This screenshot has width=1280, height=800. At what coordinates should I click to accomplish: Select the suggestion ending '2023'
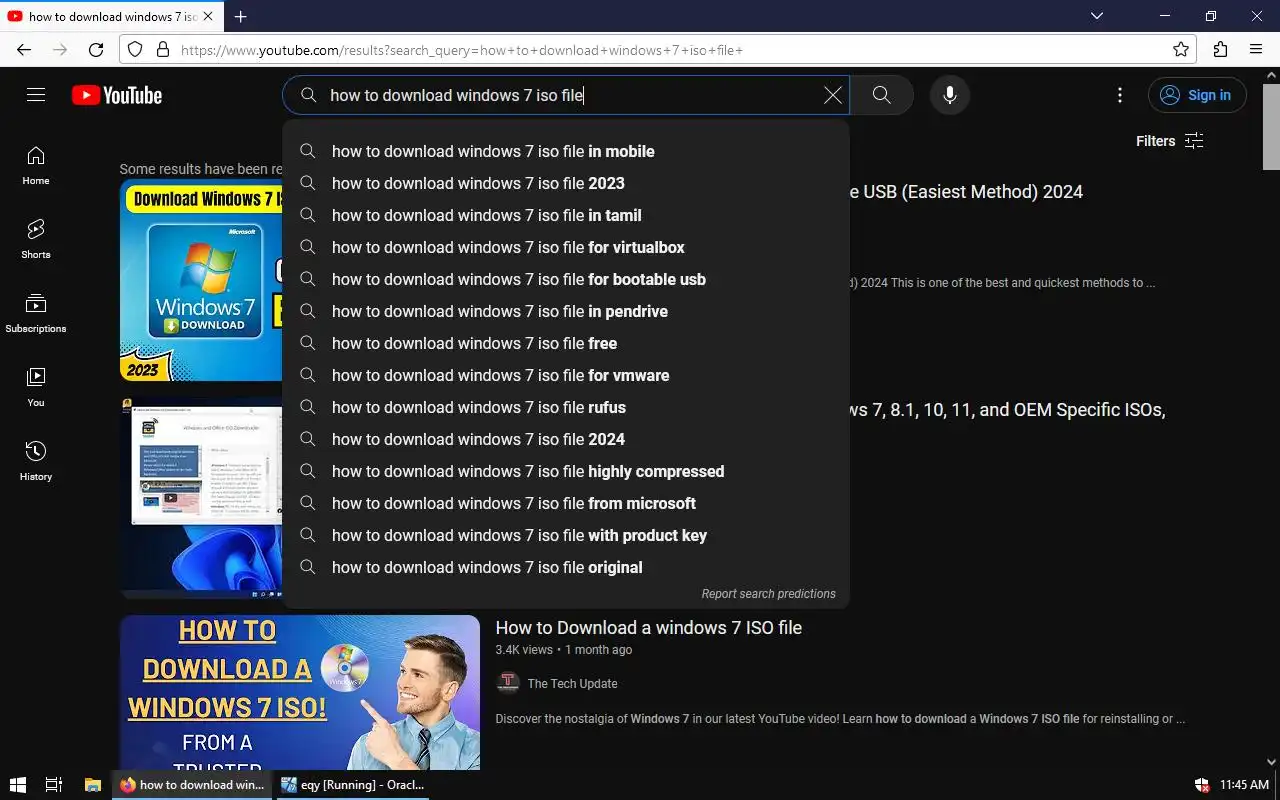click(x=566, y=183)
